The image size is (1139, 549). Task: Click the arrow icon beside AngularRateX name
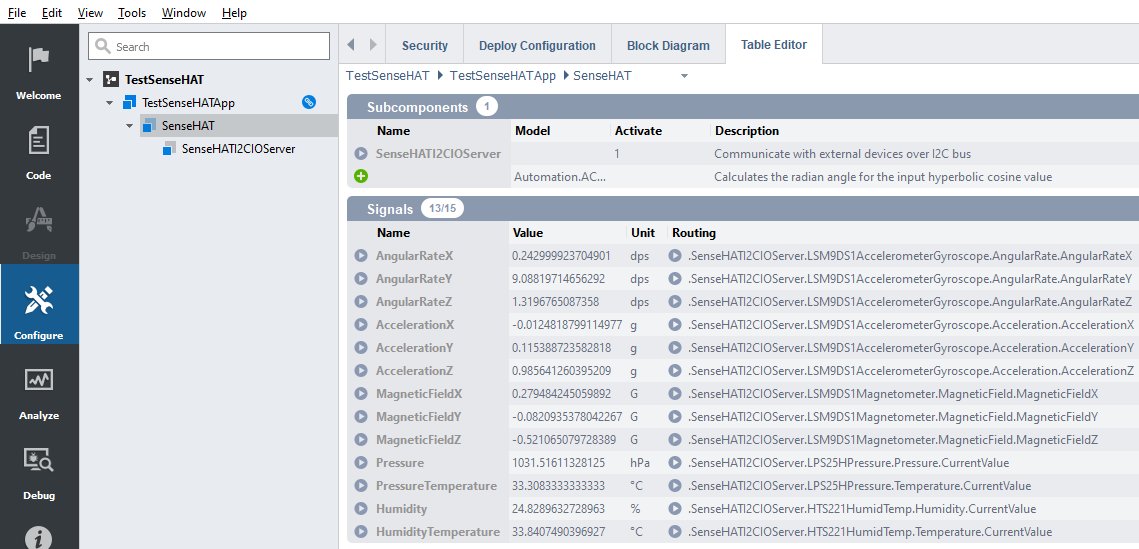coord(361,256)
